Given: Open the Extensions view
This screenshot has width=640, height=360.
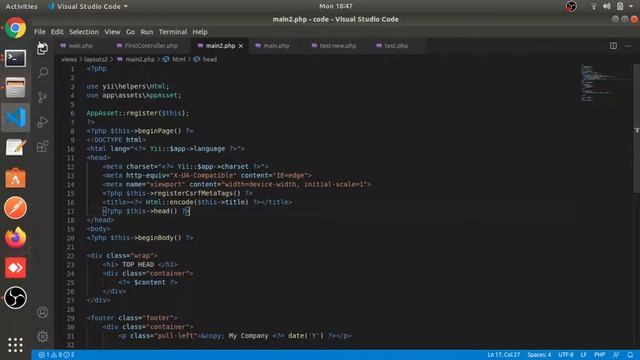Looking at the screenshot, I should [42, 146].
